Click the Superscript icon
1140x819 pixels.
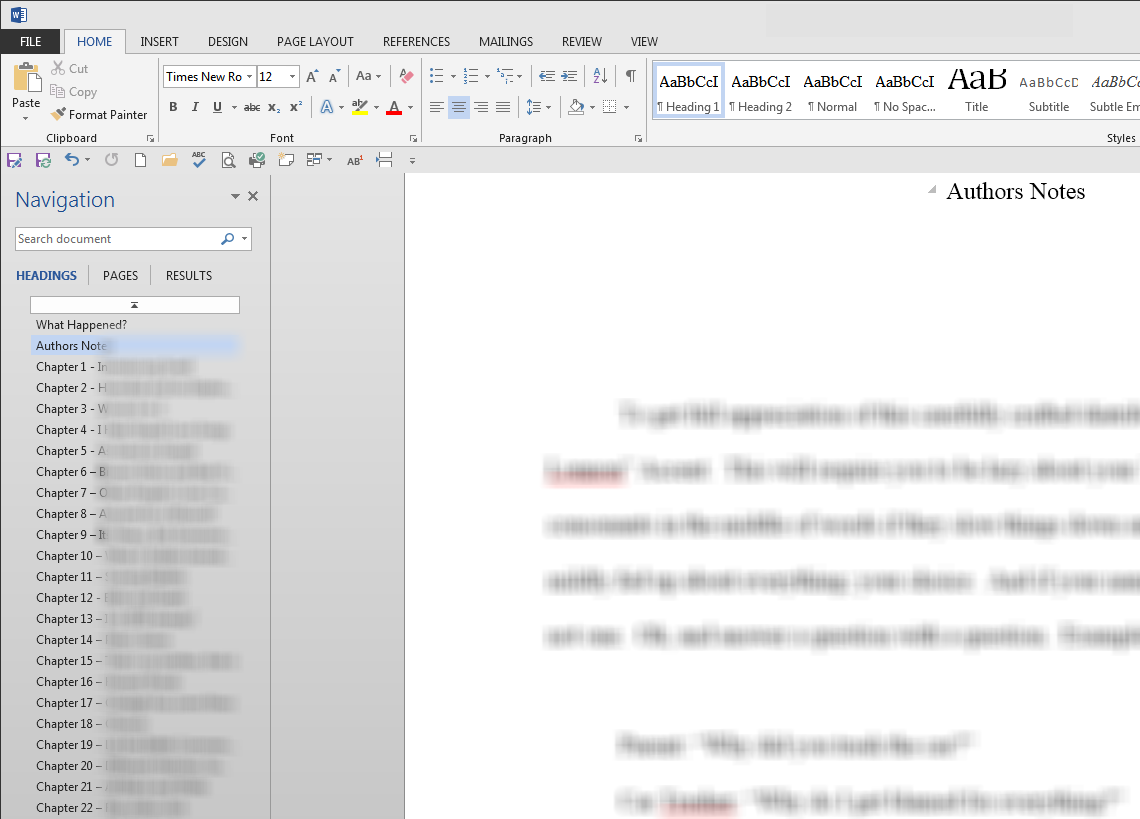pyautogui.click(x=295, y=107)
